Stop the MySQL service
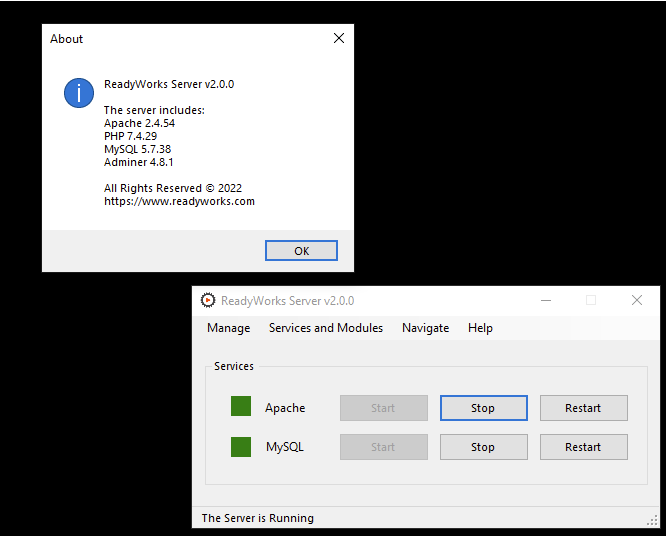This screenshot has width=667, height=536. pos(483,447)
